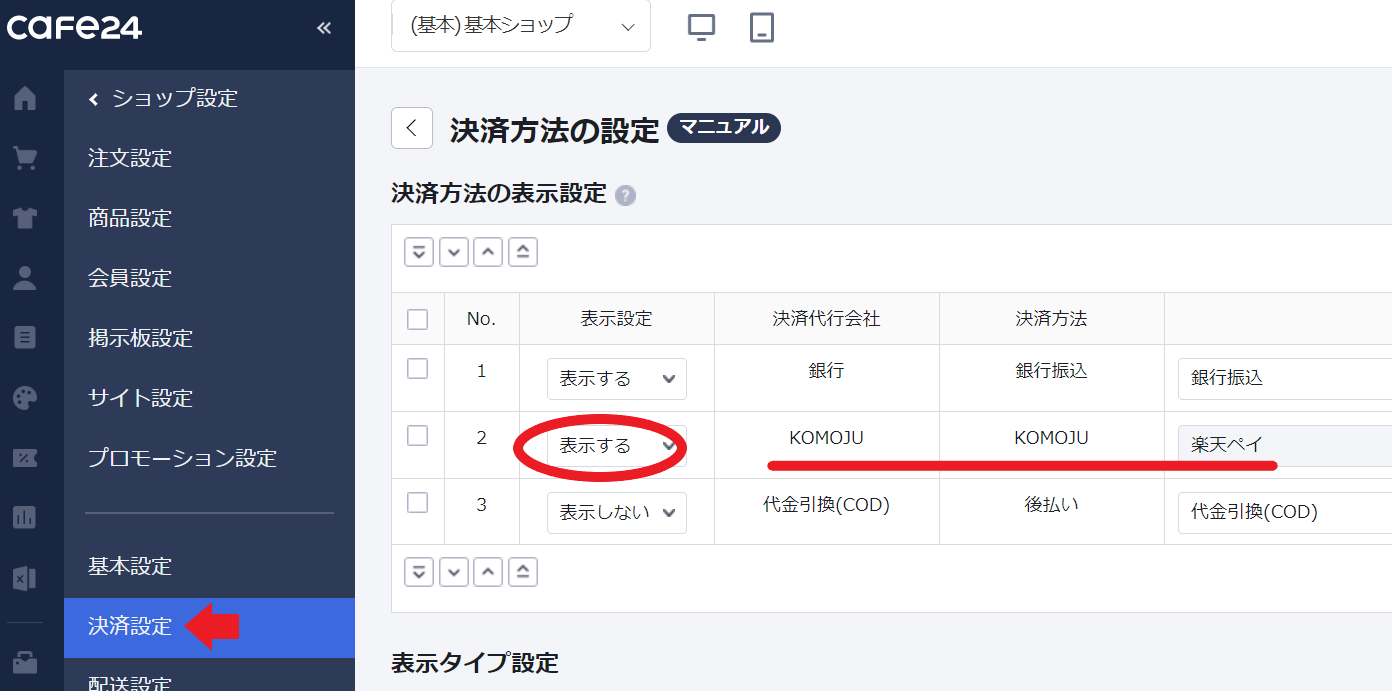Switch to mobile preview tablet icon

pos(762,27)
